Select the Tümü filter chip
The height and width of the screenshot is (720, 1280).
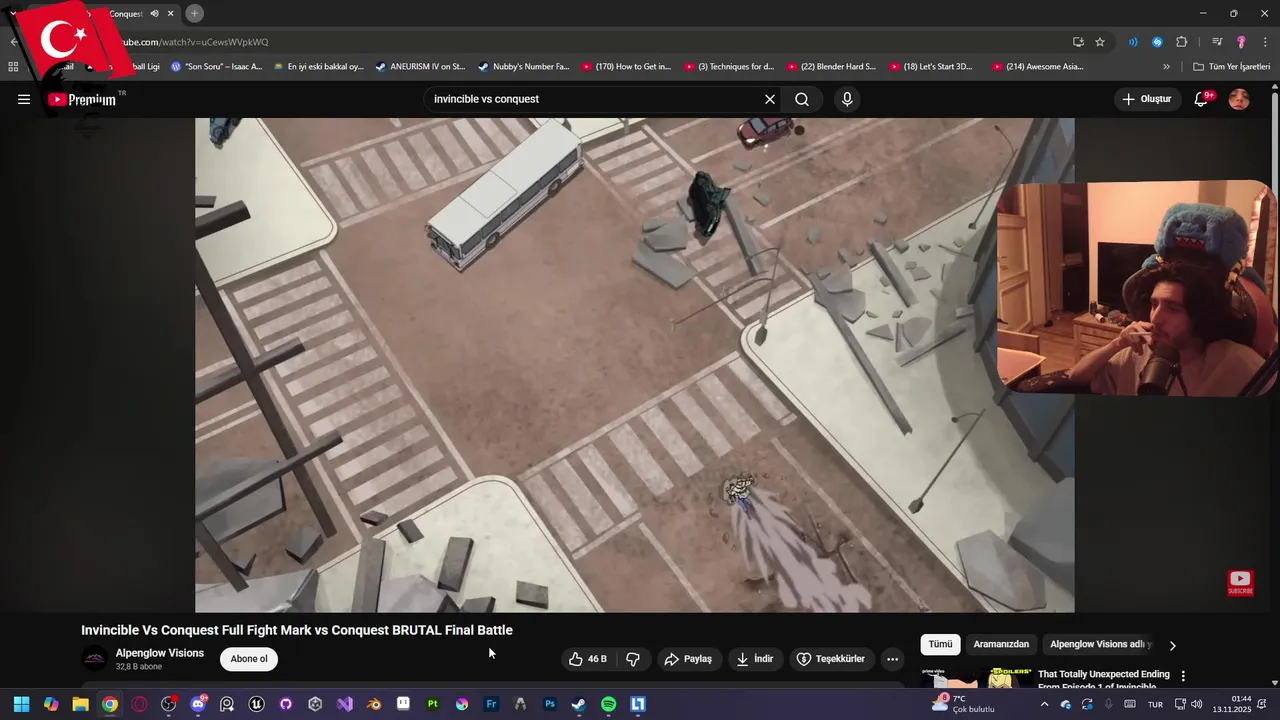[x=941, y=645]
